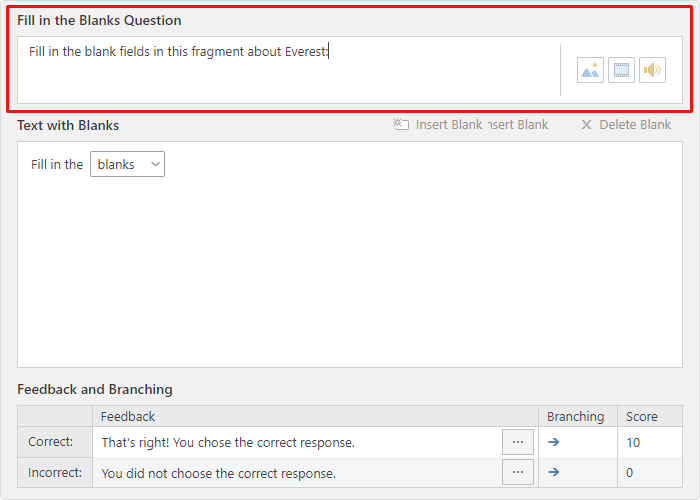Click the chevron on the blanks combo box
This screenshot has width=700, height=500.
coord(155,164)
